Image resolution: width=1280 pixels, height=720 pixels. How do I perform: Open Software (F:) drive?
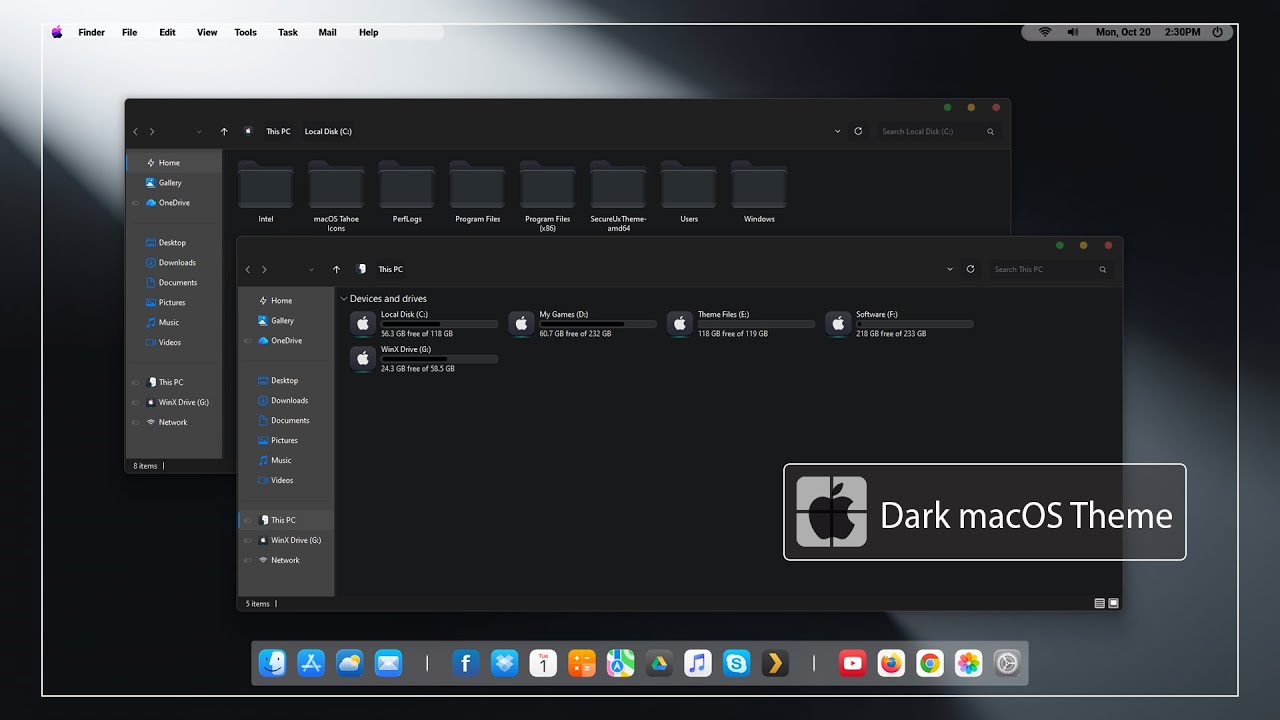899,324
